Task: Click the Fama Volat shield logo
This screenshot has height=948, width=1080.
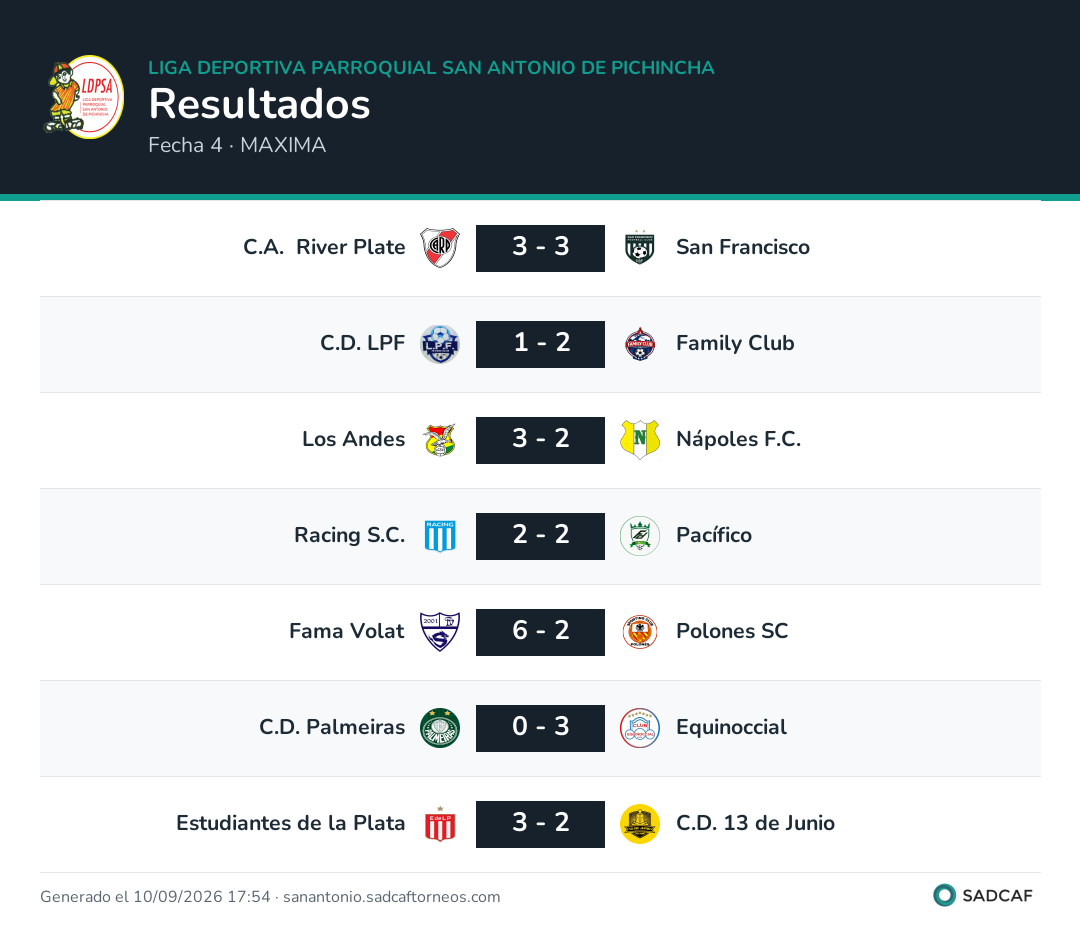Action: tap(439, 632)
